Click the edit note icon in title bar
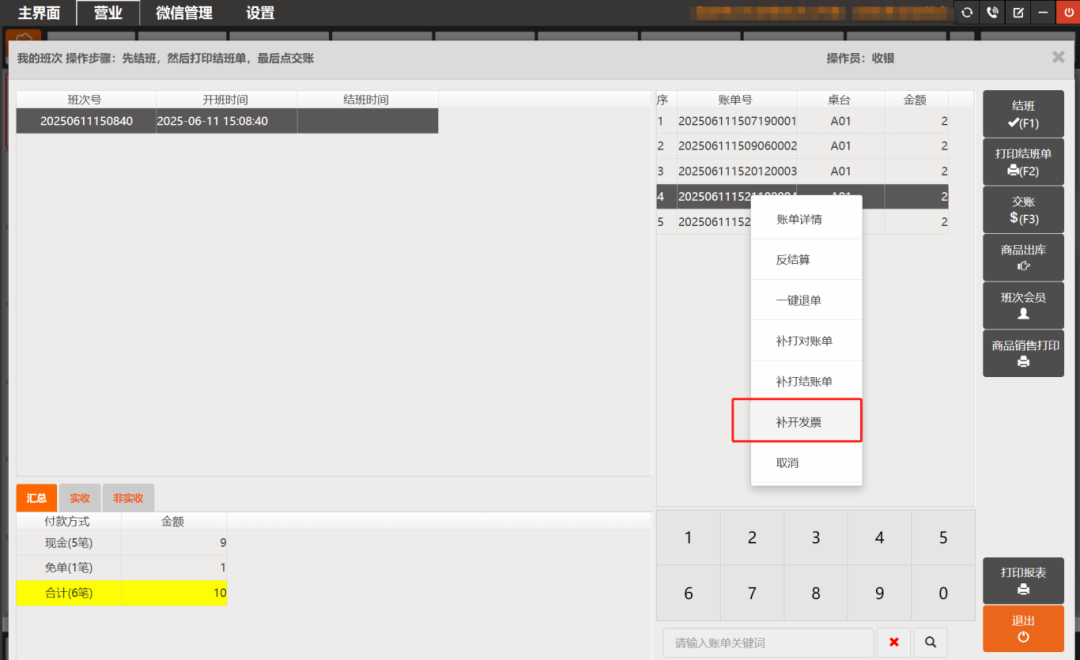 pyautogui.click(x=1018, y=13)
